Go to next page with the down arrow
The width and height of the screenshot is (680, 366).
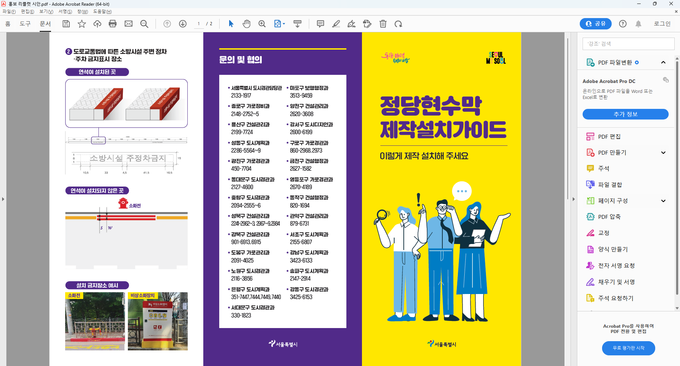183,24
